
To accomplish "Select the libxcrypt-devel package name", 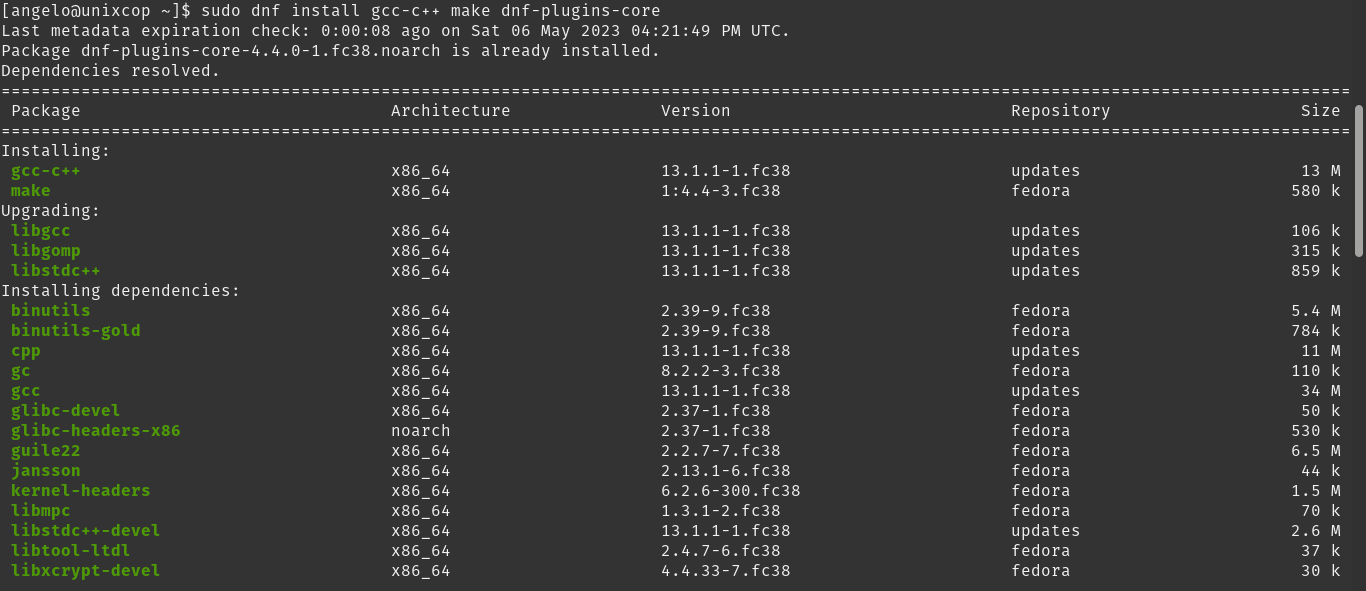I will click(x=86, y=571).
